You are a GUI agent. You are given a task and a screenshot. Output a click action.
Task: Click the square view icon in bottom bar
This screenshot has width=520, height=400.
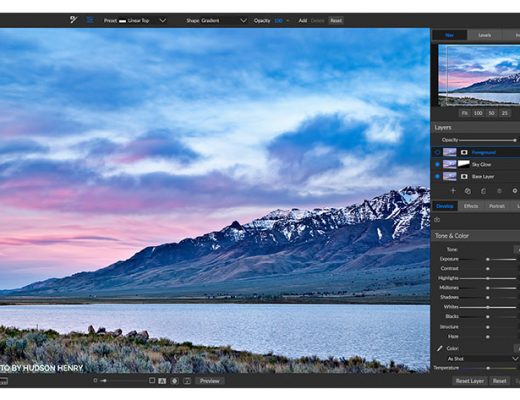pyautogui.click(x=152, y=381)
